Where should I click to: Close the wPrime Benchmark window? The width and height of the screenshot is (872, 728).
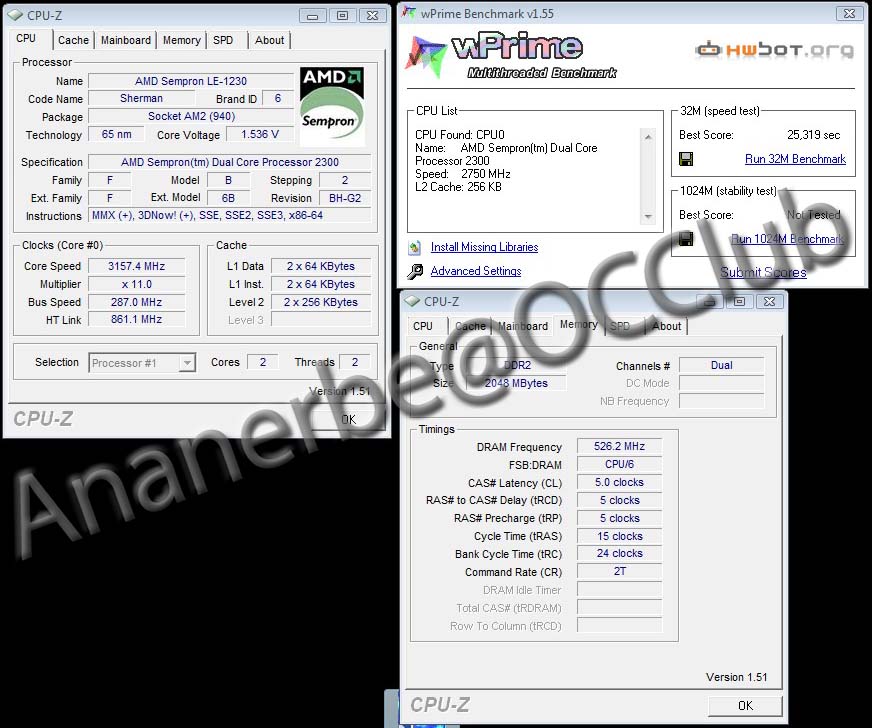[849, 13]
